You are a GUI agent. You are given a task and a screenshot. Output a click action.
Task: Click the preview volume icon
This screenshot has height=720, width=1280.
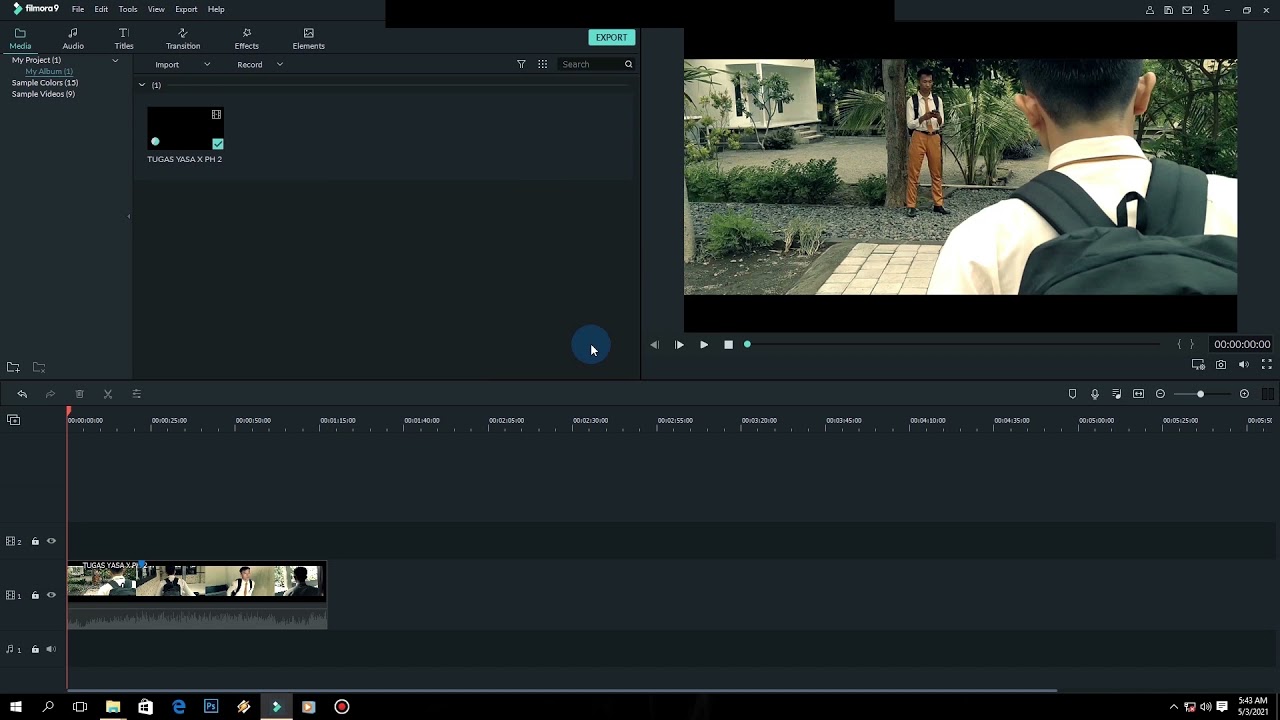(x=1244, y=365)
